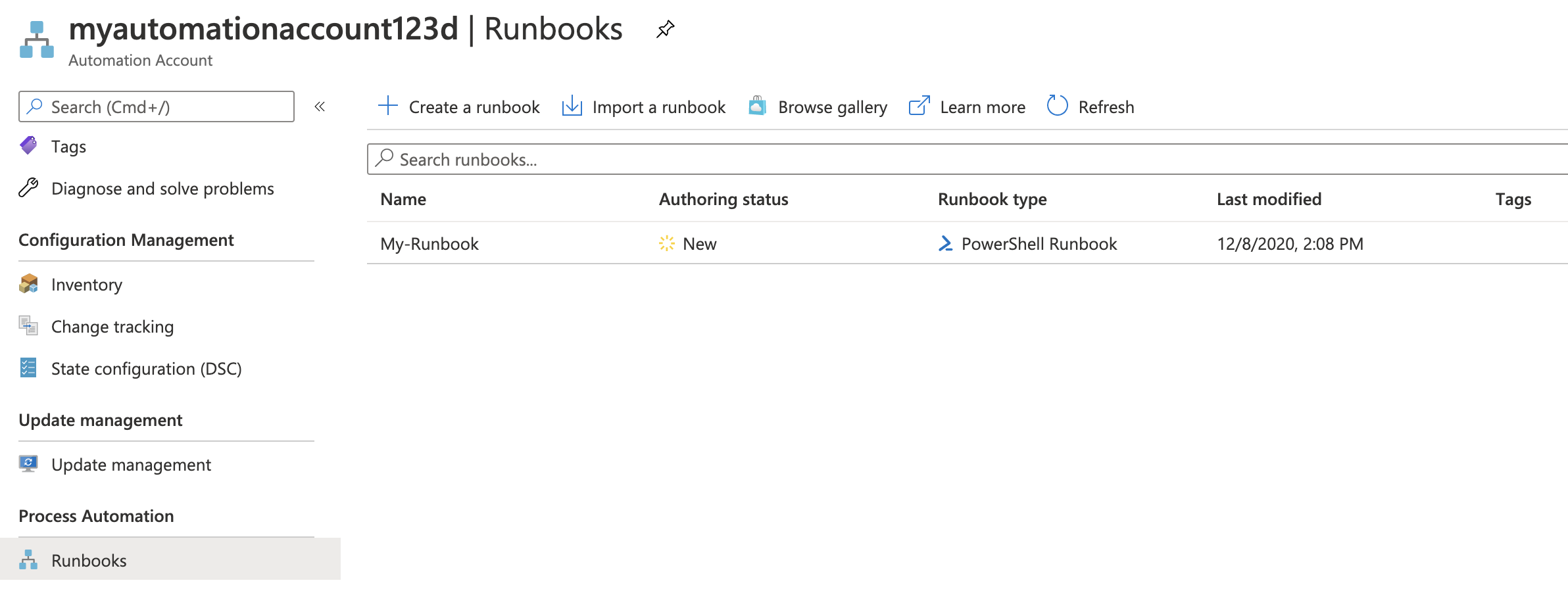Focus the sidebar Search (Cmd+/) field
The width and height of the screenshot is (1568, 589).
(157, 106)
